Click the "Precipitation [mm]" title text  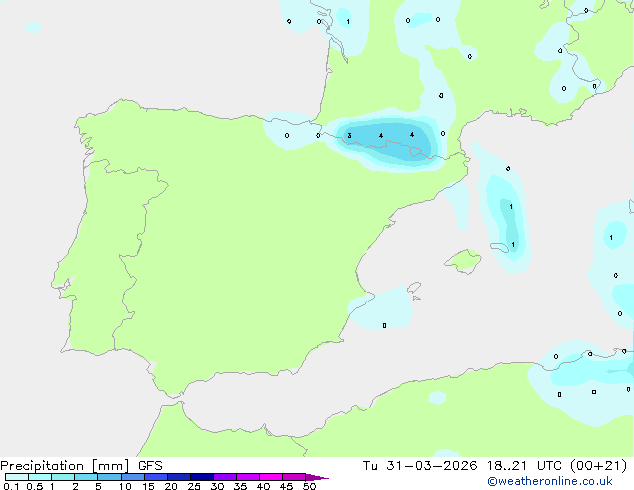point(64,466)
